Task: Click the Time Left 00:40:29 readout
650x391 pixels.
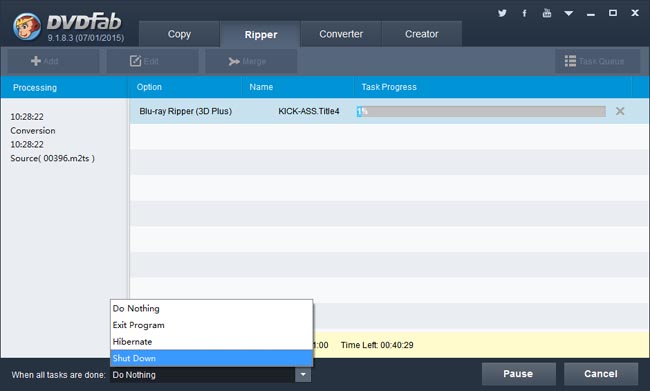Action: 377,345
